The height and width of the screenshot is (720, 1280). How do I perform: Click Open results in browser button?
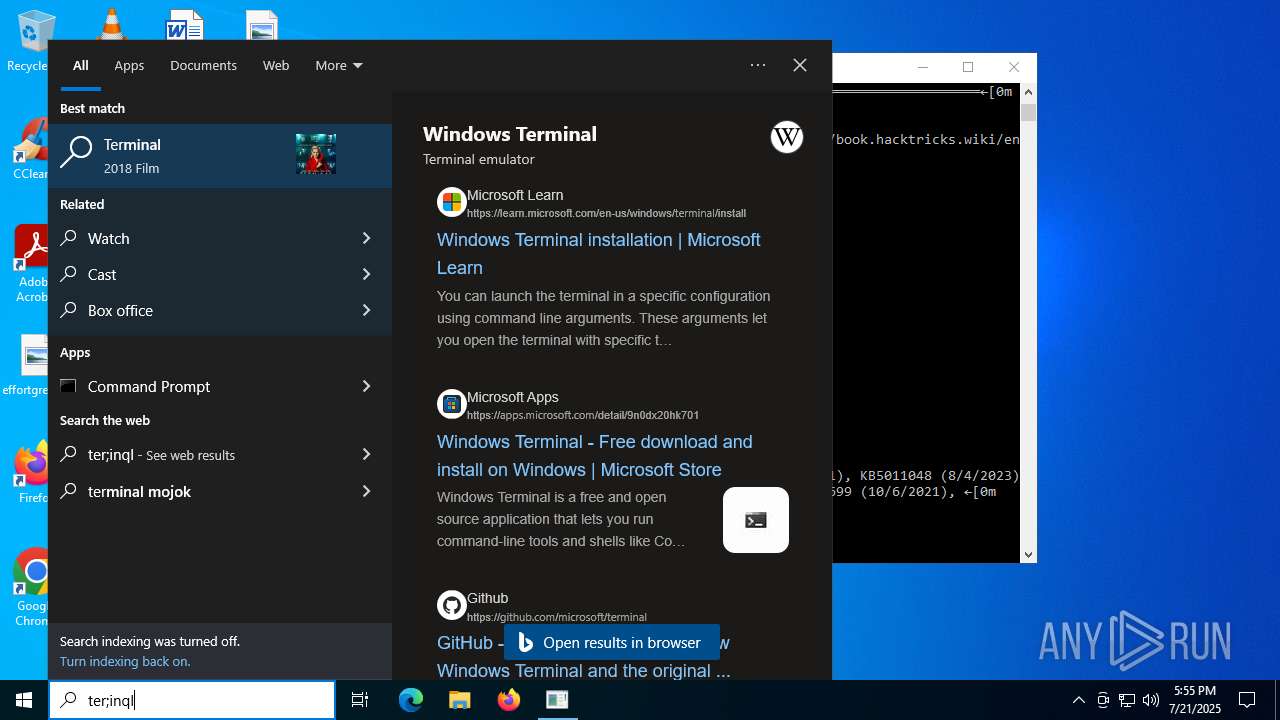click(612, 642)
